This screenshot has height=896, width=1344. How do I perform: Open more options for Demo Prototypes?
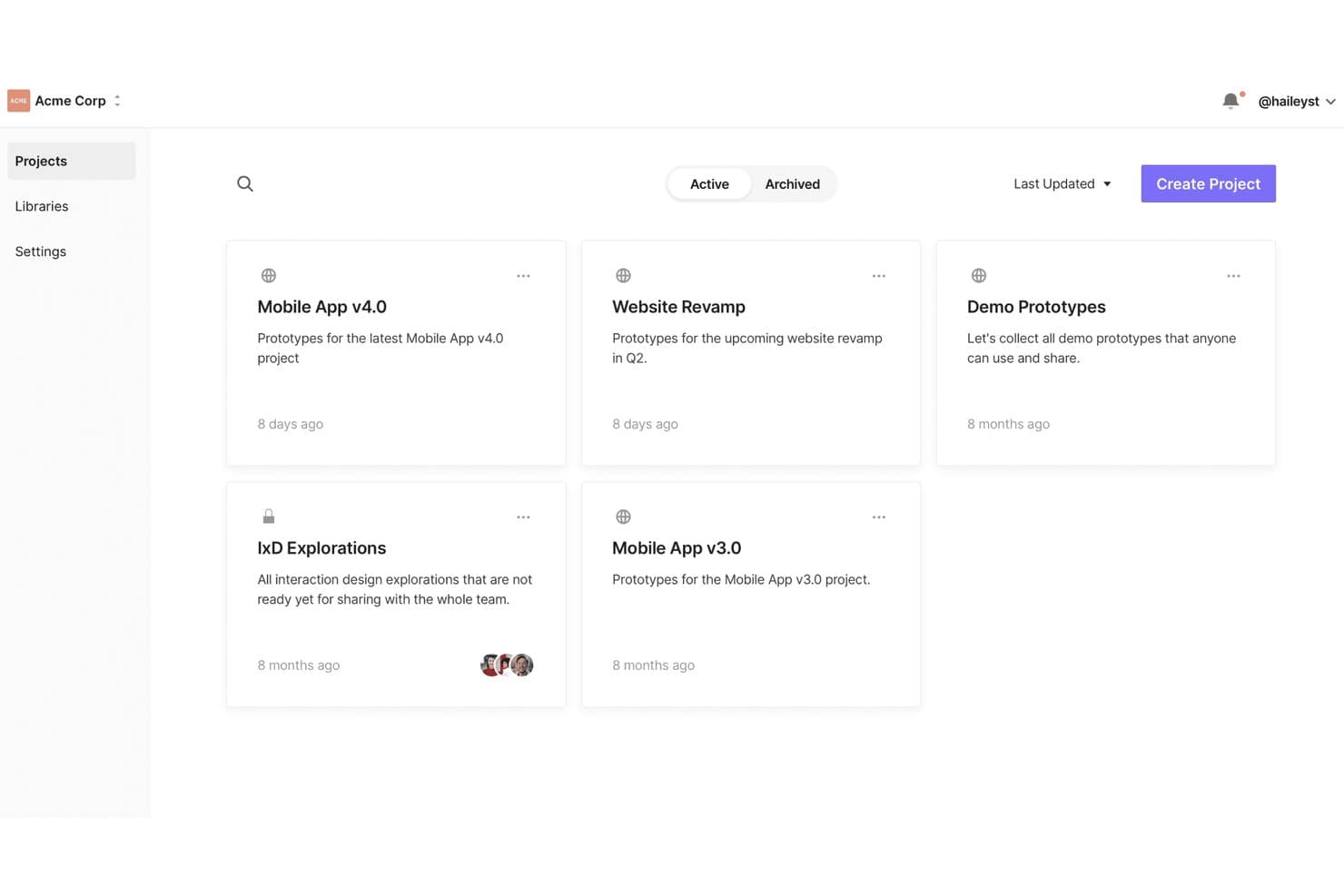[1233, 276]
